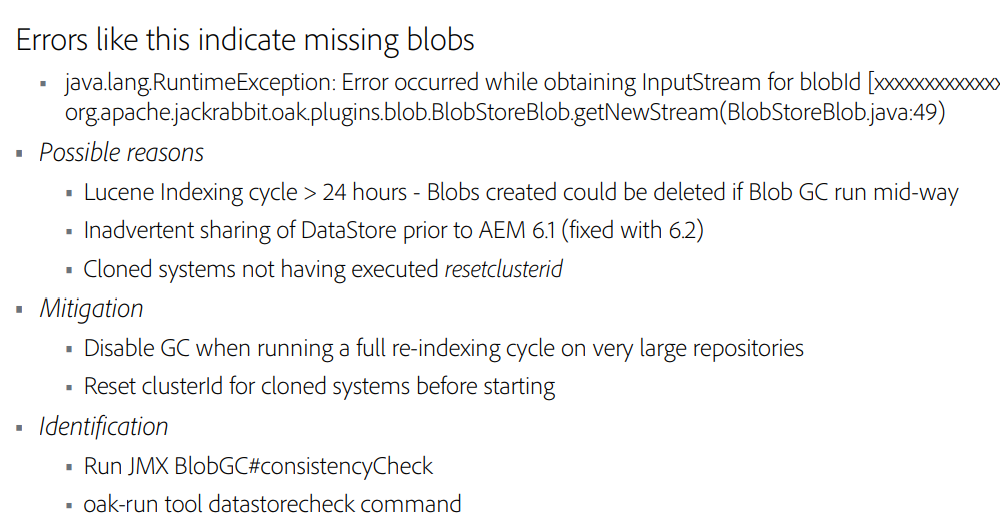The width and height of the screenshot is (1000, 525).
Task: Click the heading "Errors like this indicate missing blobs"
Action: click(245, 40)
